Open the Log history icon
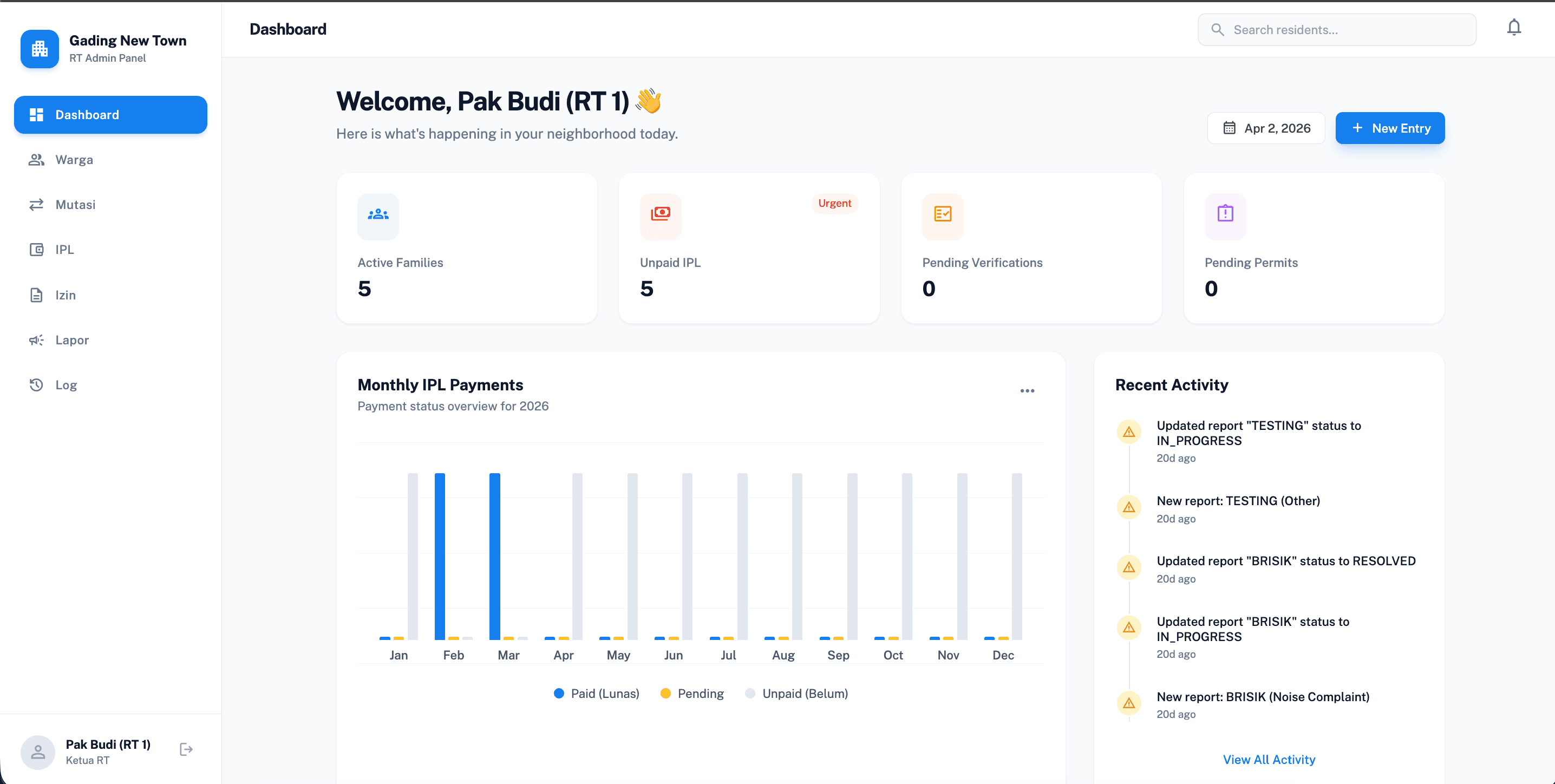The height and width of the screenshot is (784, 1555). tap(36, 384)
